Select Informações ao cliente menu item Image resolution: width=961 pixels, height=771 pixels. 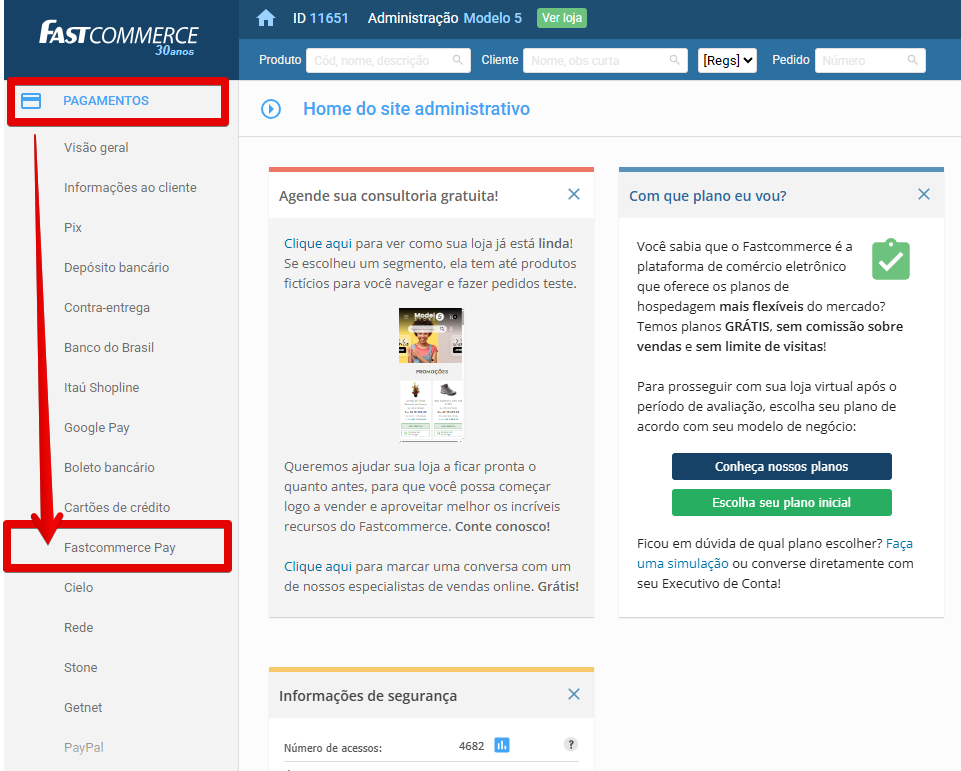point(131,188)
